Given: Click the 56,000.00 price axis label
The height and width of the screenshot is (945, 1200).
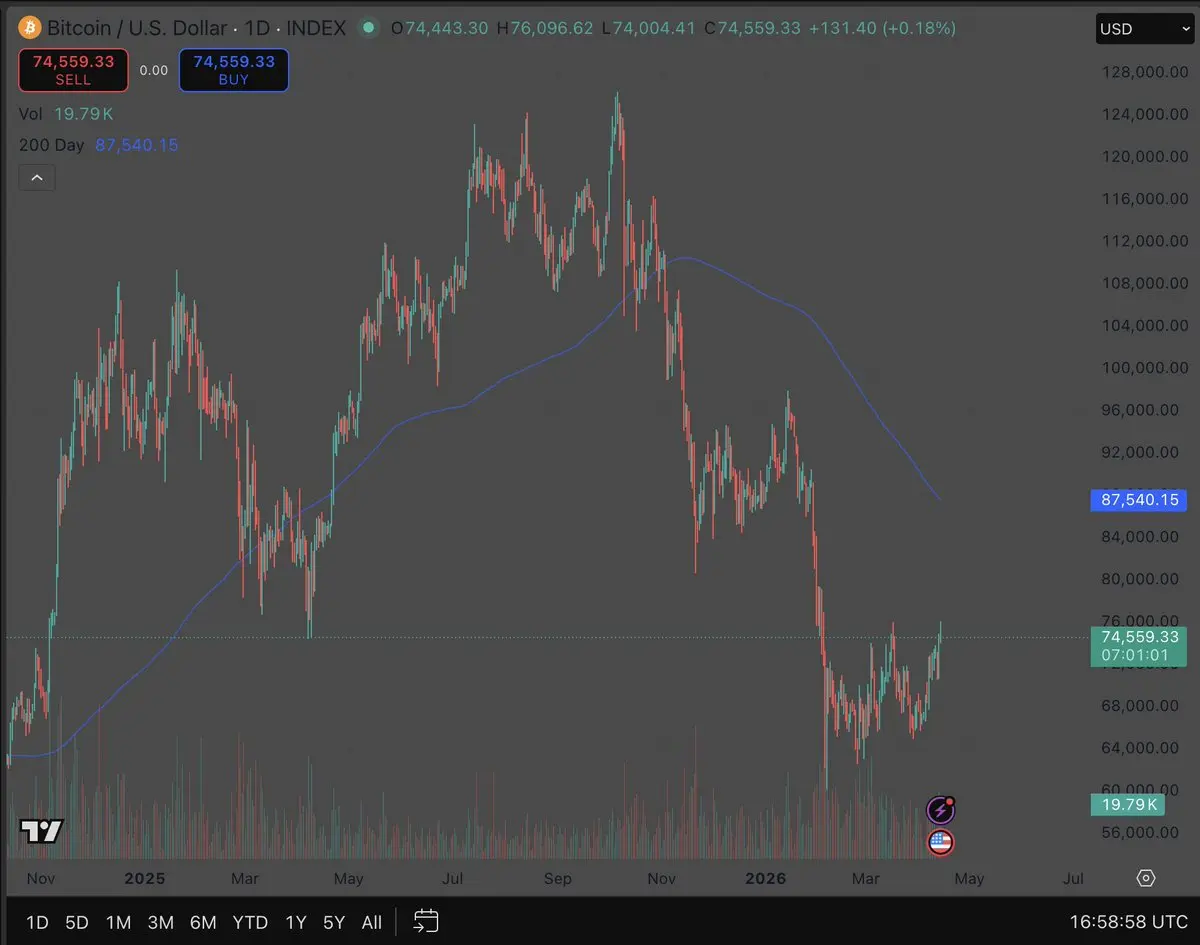Looking at the screenshot, I should (1139, 832).
